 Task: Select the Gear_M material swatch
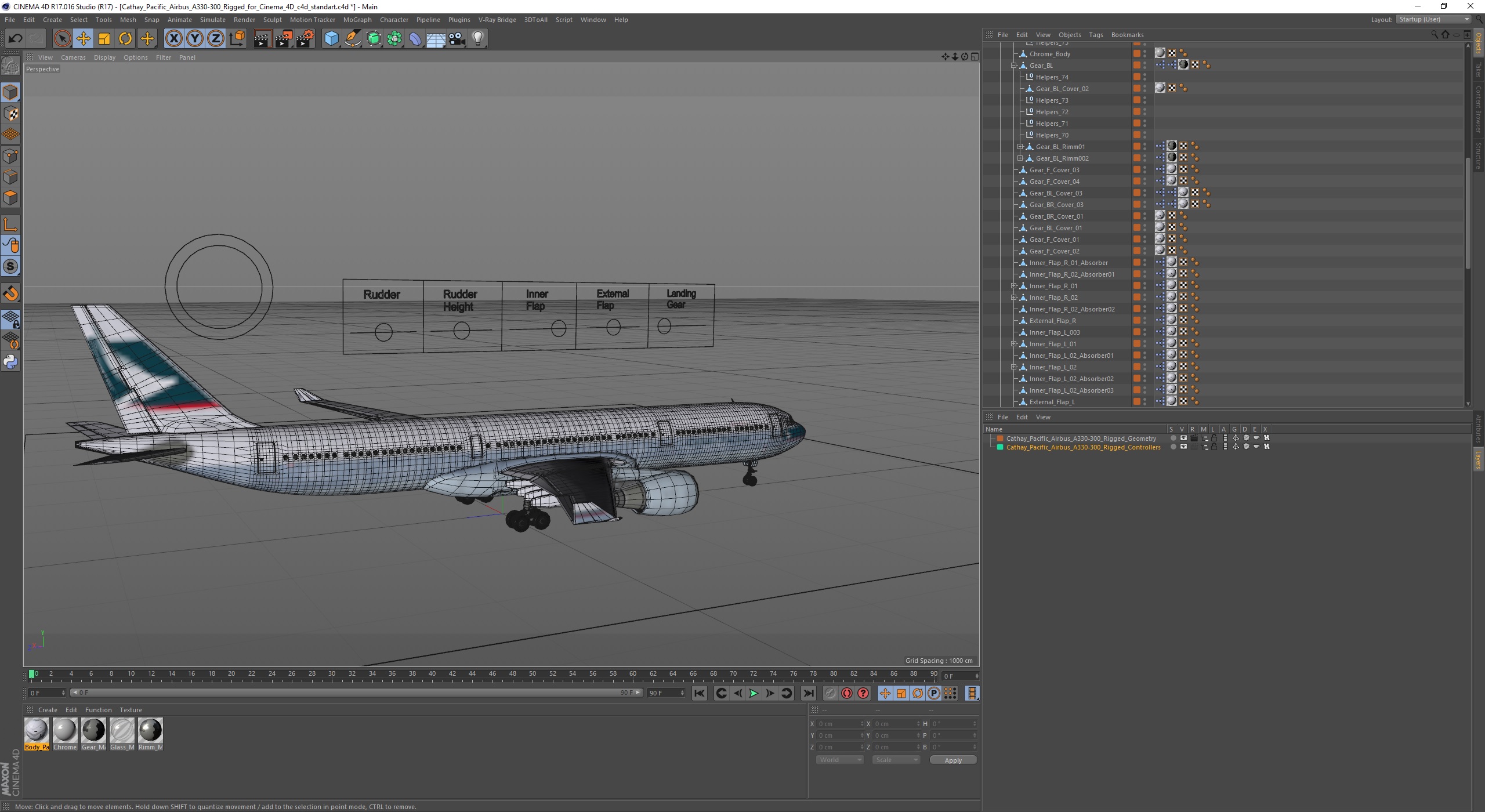(x=93, y=734)
